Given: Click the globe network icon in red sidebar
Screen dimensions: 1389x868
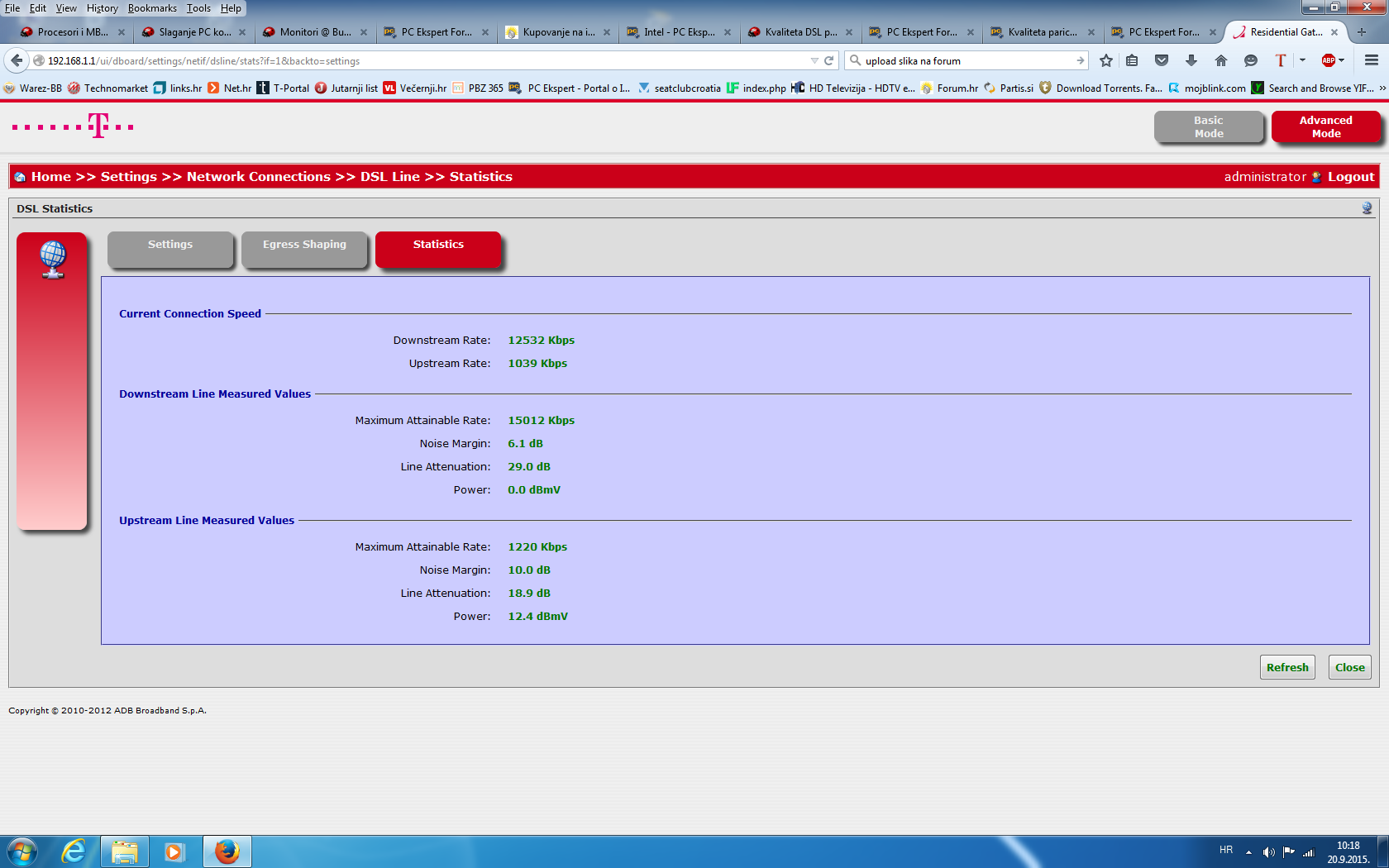Looking at the screenshot, I should coord(53,260).
